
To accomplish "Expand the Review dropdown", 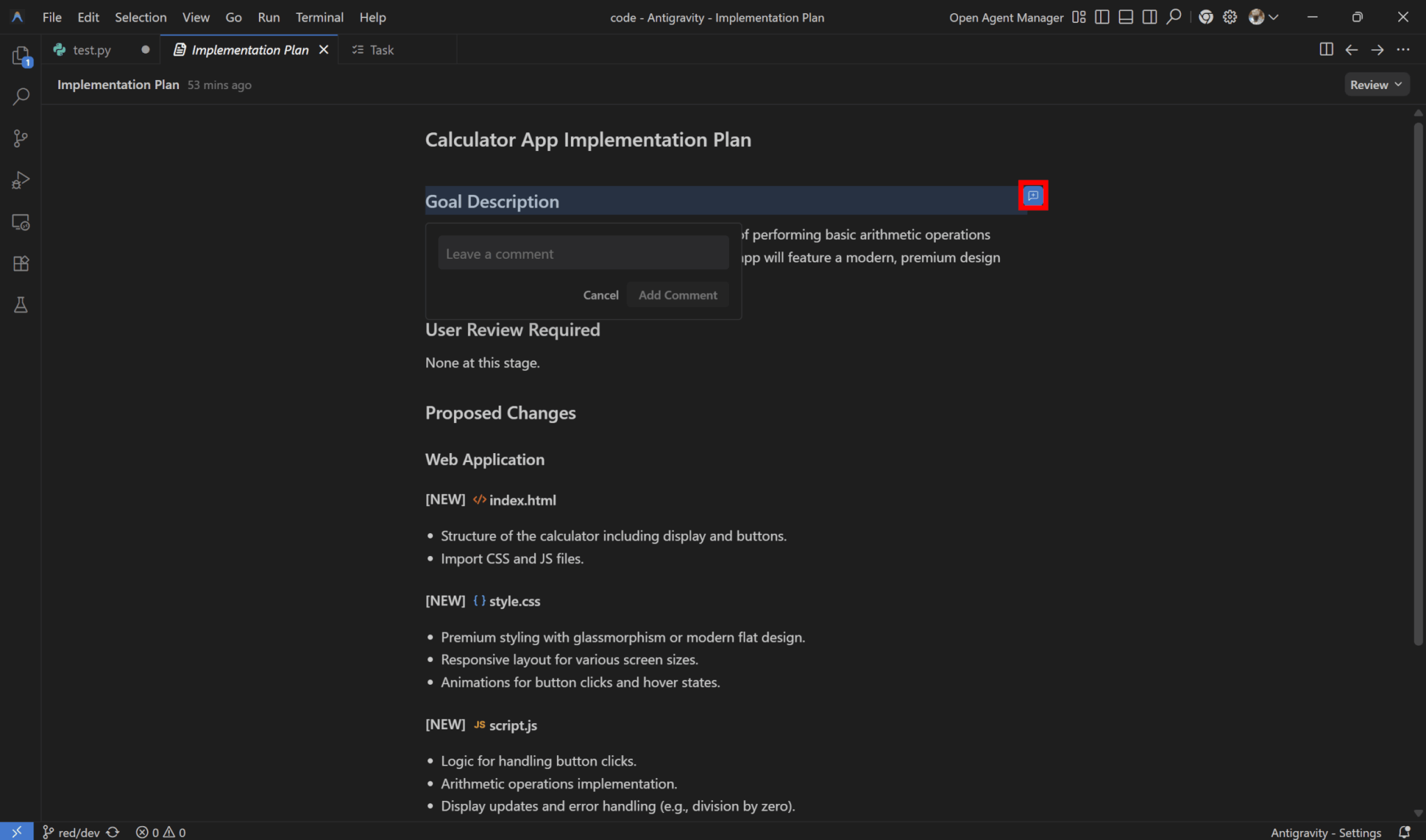I will click(x=1376, y=85).
